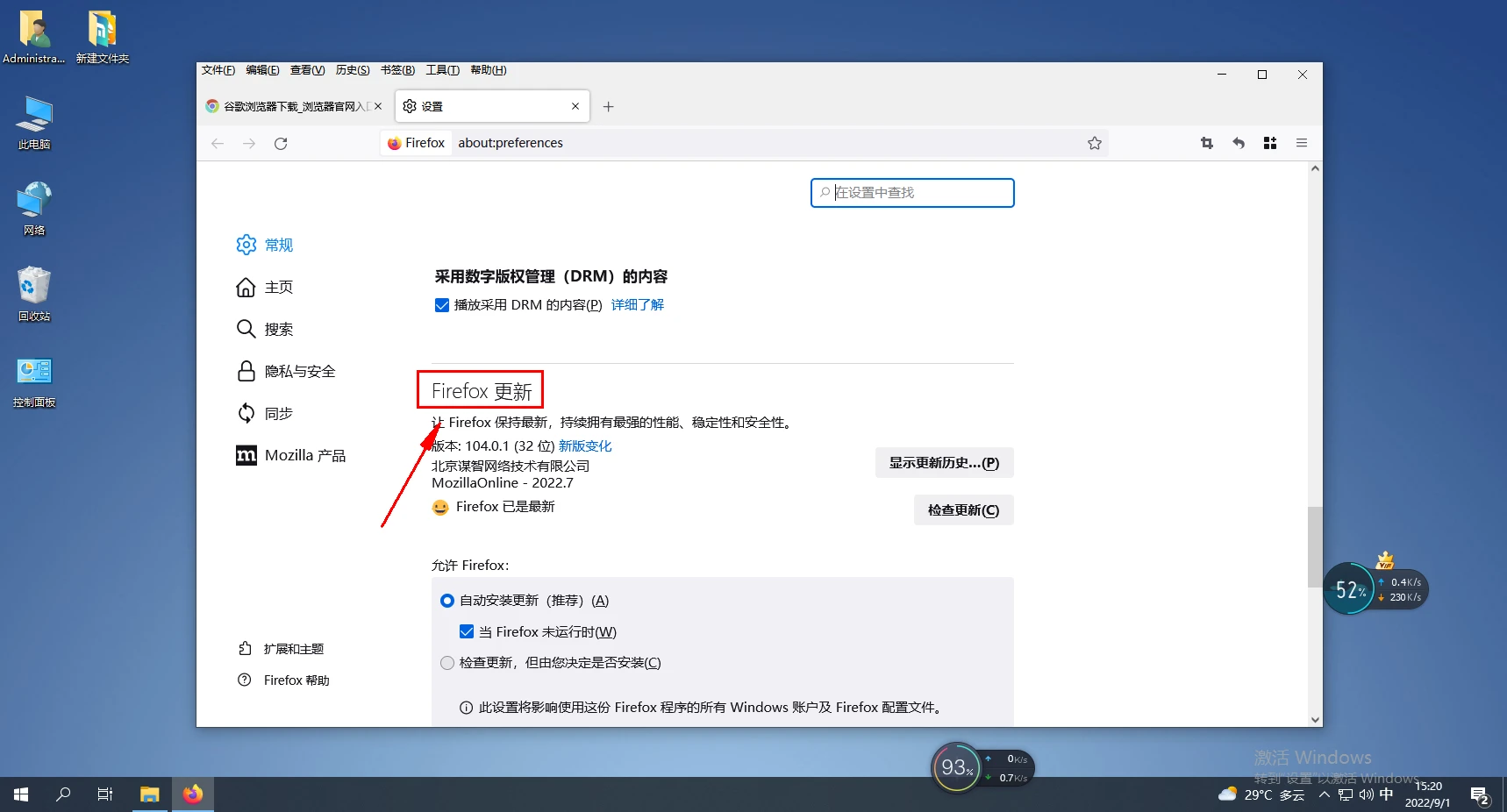Open 历史 menu

click(x=353, y=70)
